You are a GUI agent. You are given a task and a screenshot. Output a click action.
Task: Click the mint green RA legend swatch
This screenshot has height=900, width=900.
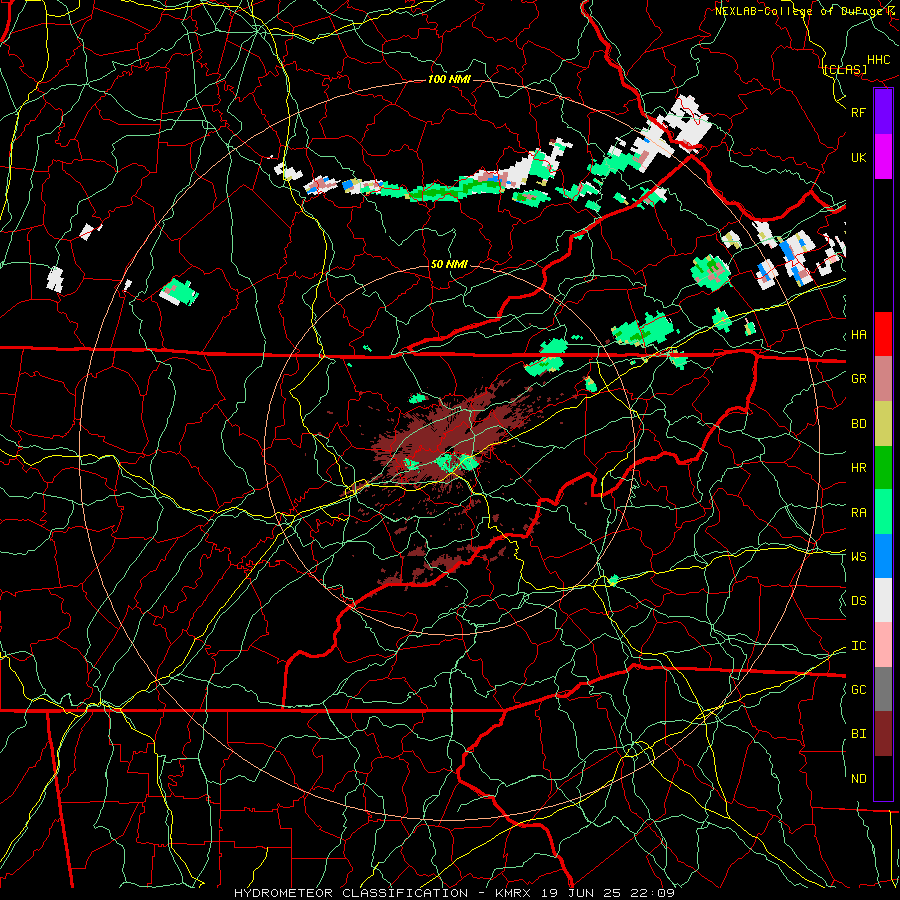pyautogui.click(x=883, y=512)
